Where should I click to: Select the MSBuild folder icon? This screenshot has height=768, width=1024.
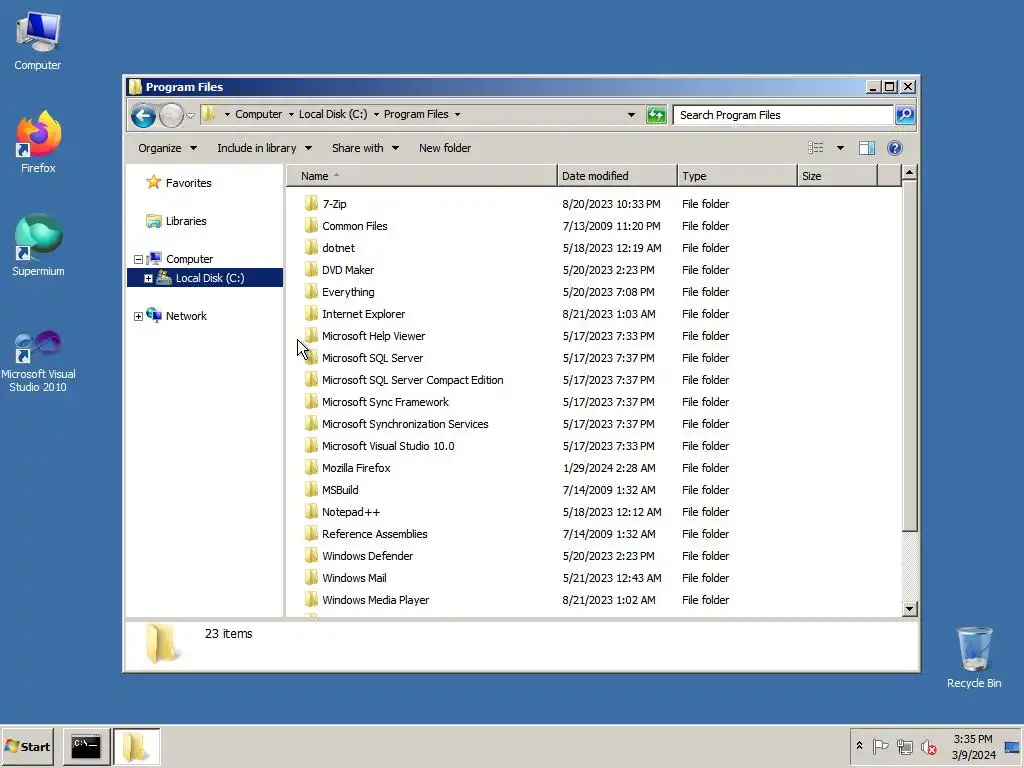(x=311, y=490)
